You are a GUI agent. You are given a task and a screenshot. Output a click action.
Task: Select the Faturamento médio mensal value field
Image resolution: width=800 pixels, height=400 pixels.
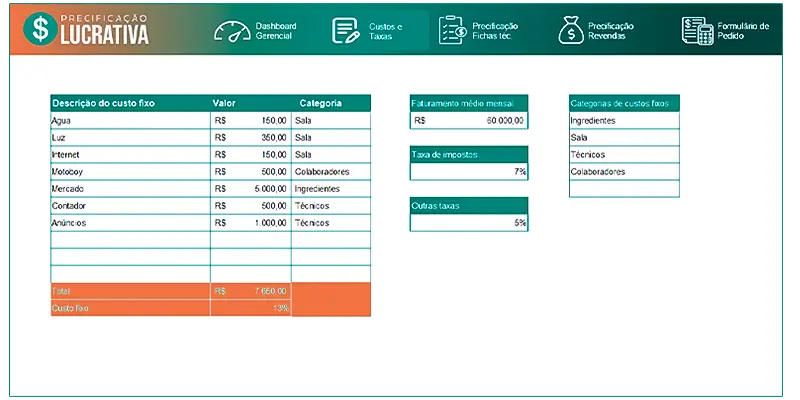pyautogui.click(x=468, y=121)
